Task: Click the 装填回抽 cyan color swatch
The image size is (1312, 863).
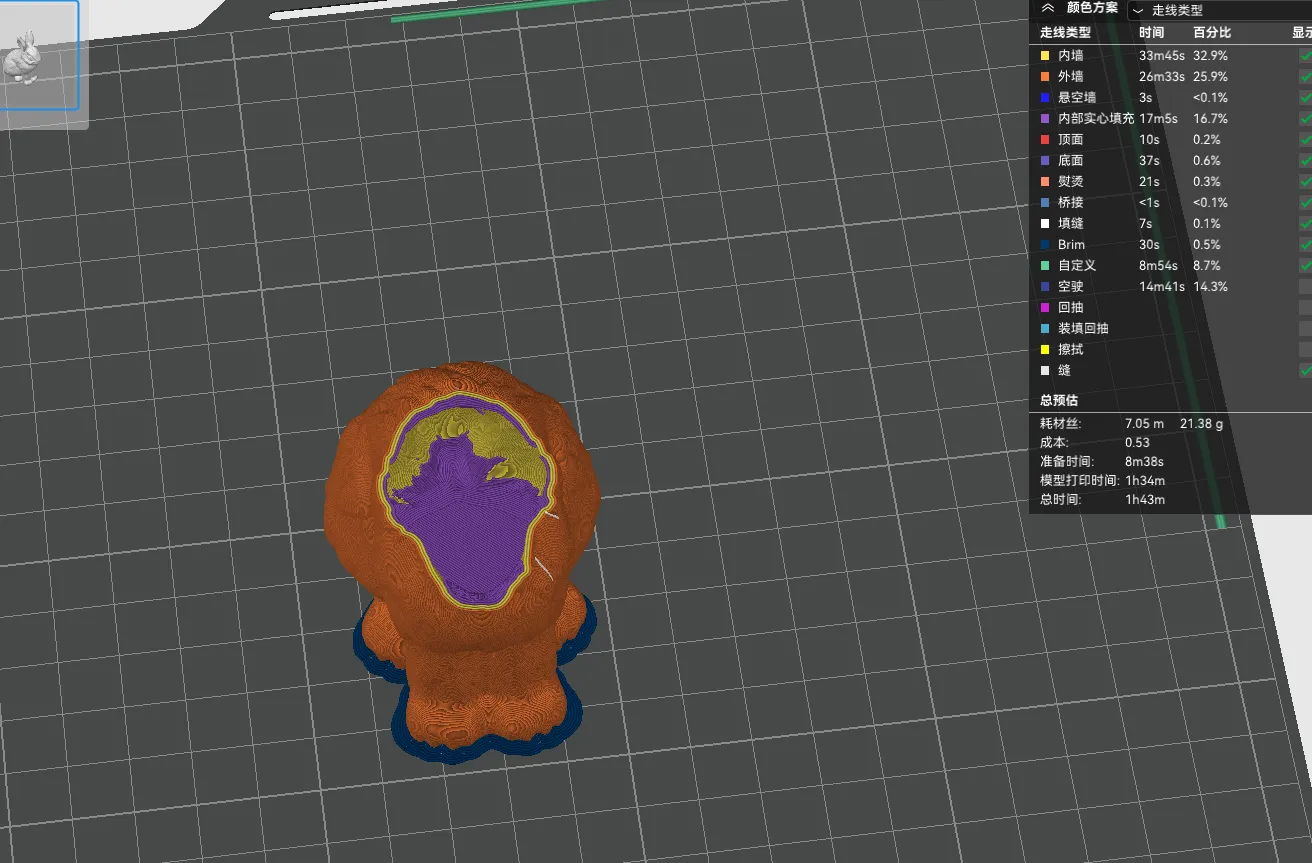Action: point(1046,329)
